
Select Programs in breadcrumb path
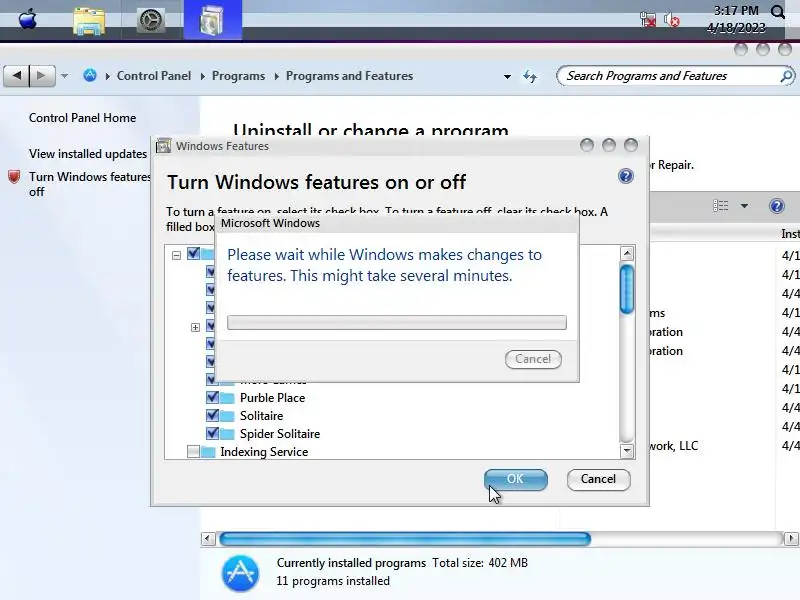[238, 76]
